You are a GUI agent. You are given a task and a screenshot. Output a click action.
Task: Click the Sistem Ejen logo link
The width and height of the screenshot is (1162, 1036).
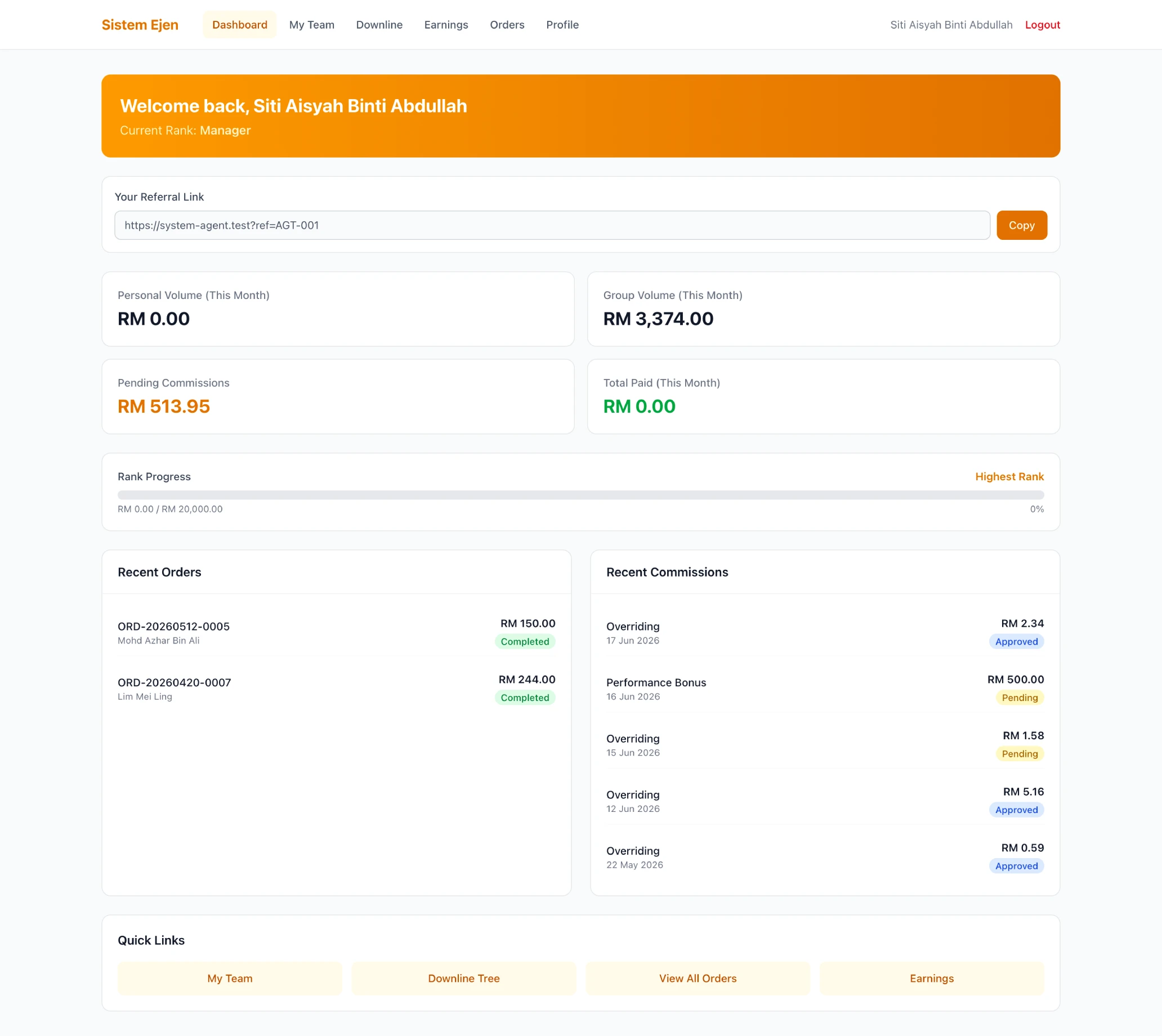(x=140, y=24)
